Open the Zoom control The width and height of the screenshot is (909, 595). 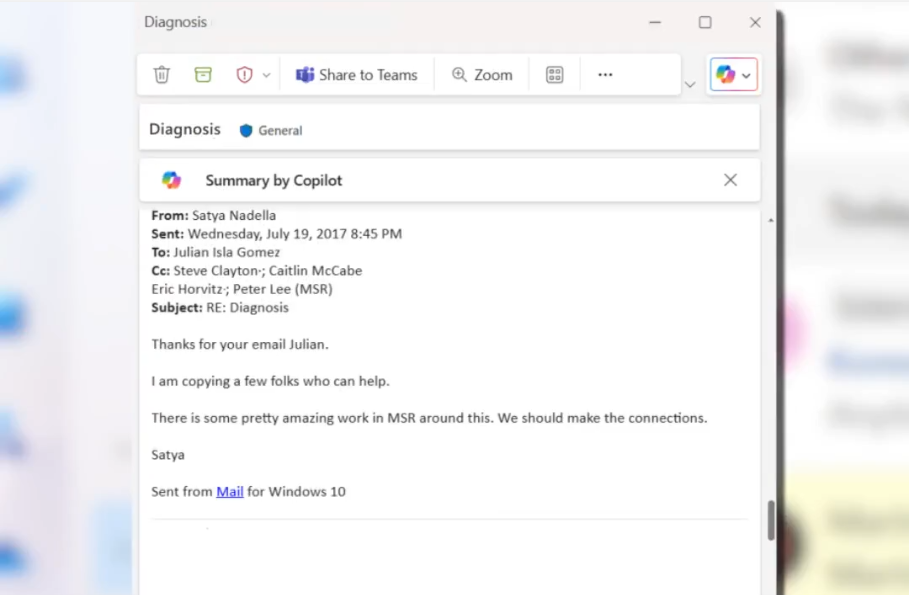pos(482,75)
